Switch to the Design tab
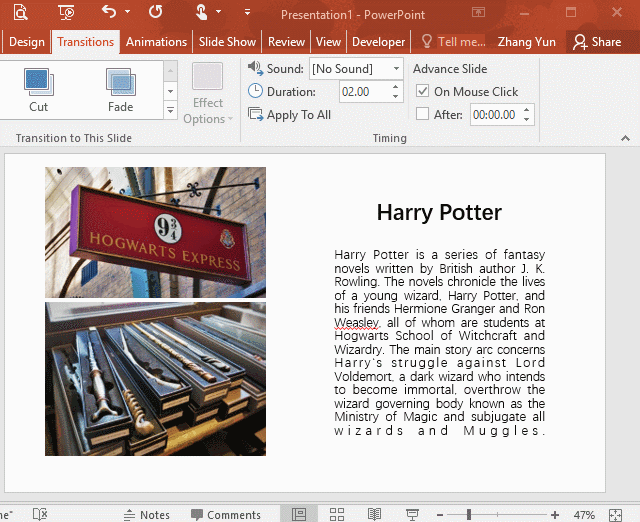 [x=27, y=42]
